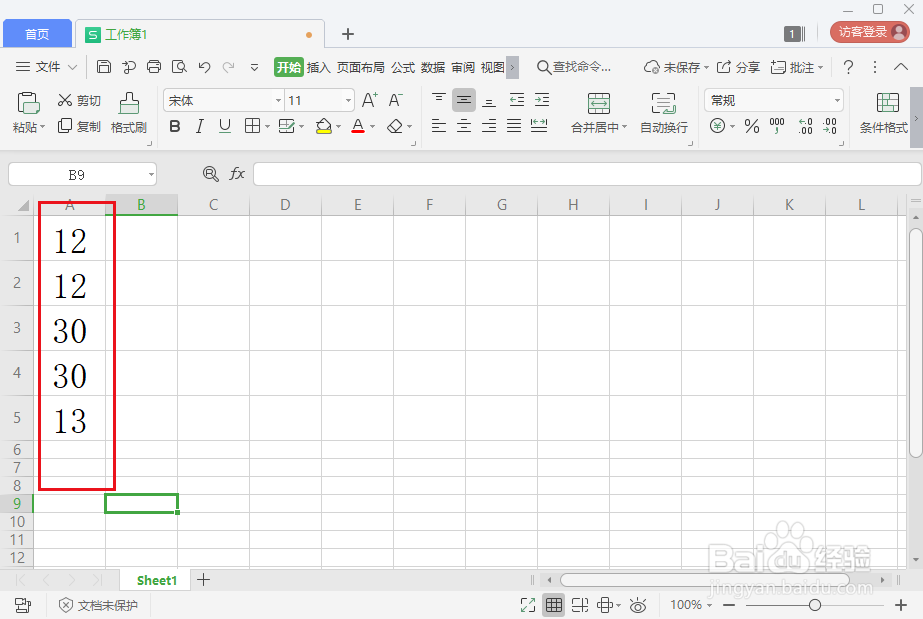Image resolution: width=923 pixels, height=619 pixels.
Task: Click in the formula bar input
Action: coord(587,174)
